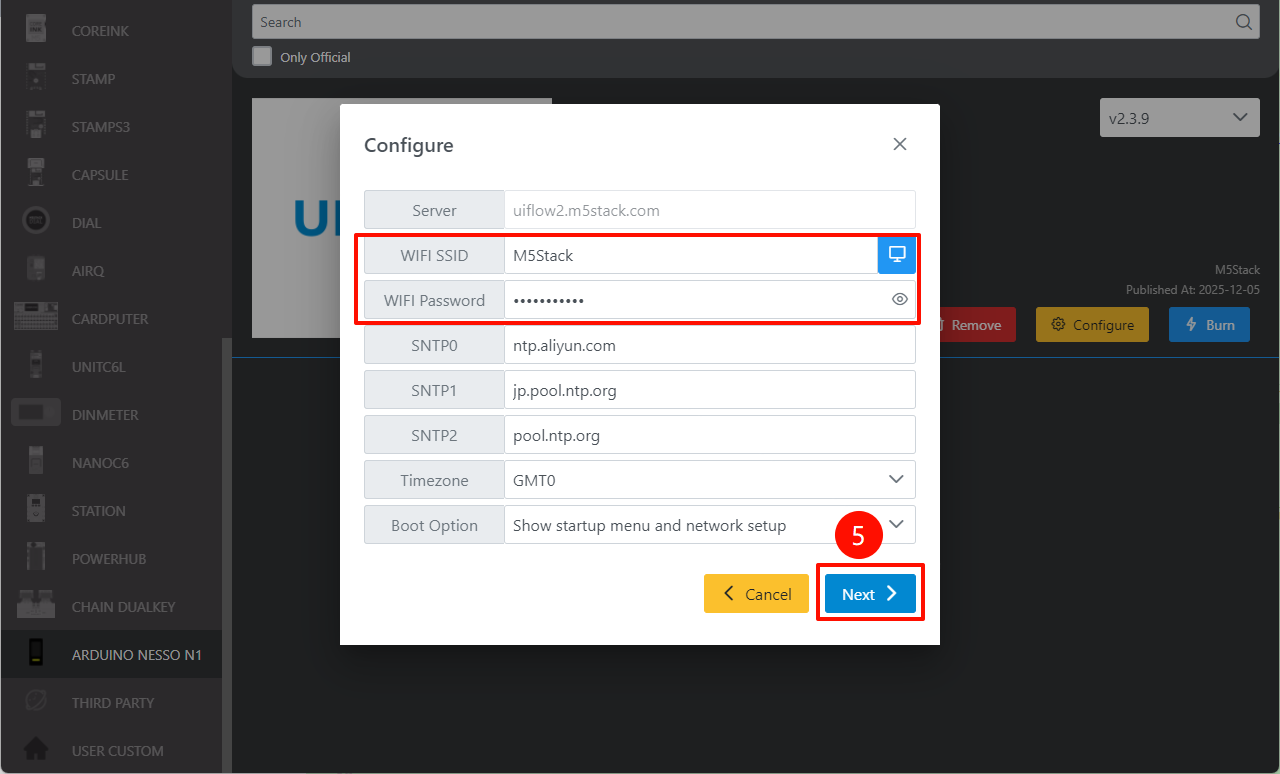
Task: Select the Dial device icon
Action: [36, 223]
